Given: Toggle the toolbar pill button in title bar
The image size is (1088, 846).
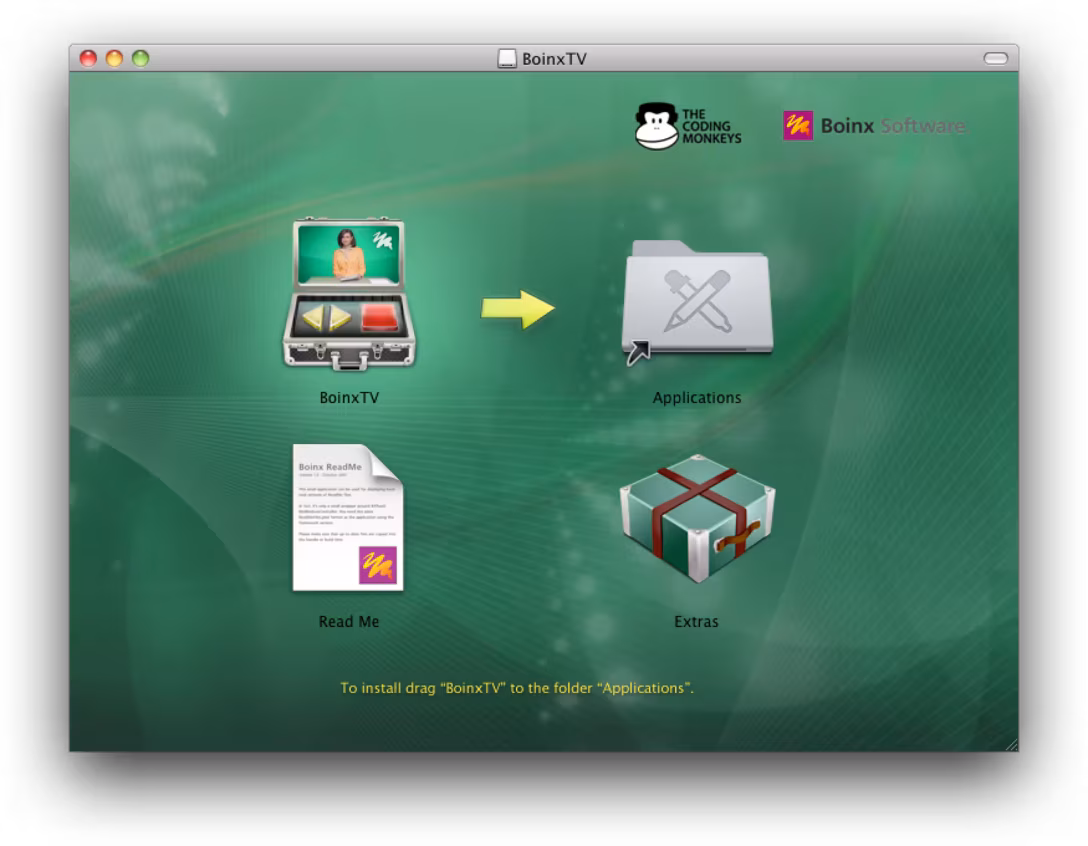Looking at the screenshot, I should click(x=995, y=58).
